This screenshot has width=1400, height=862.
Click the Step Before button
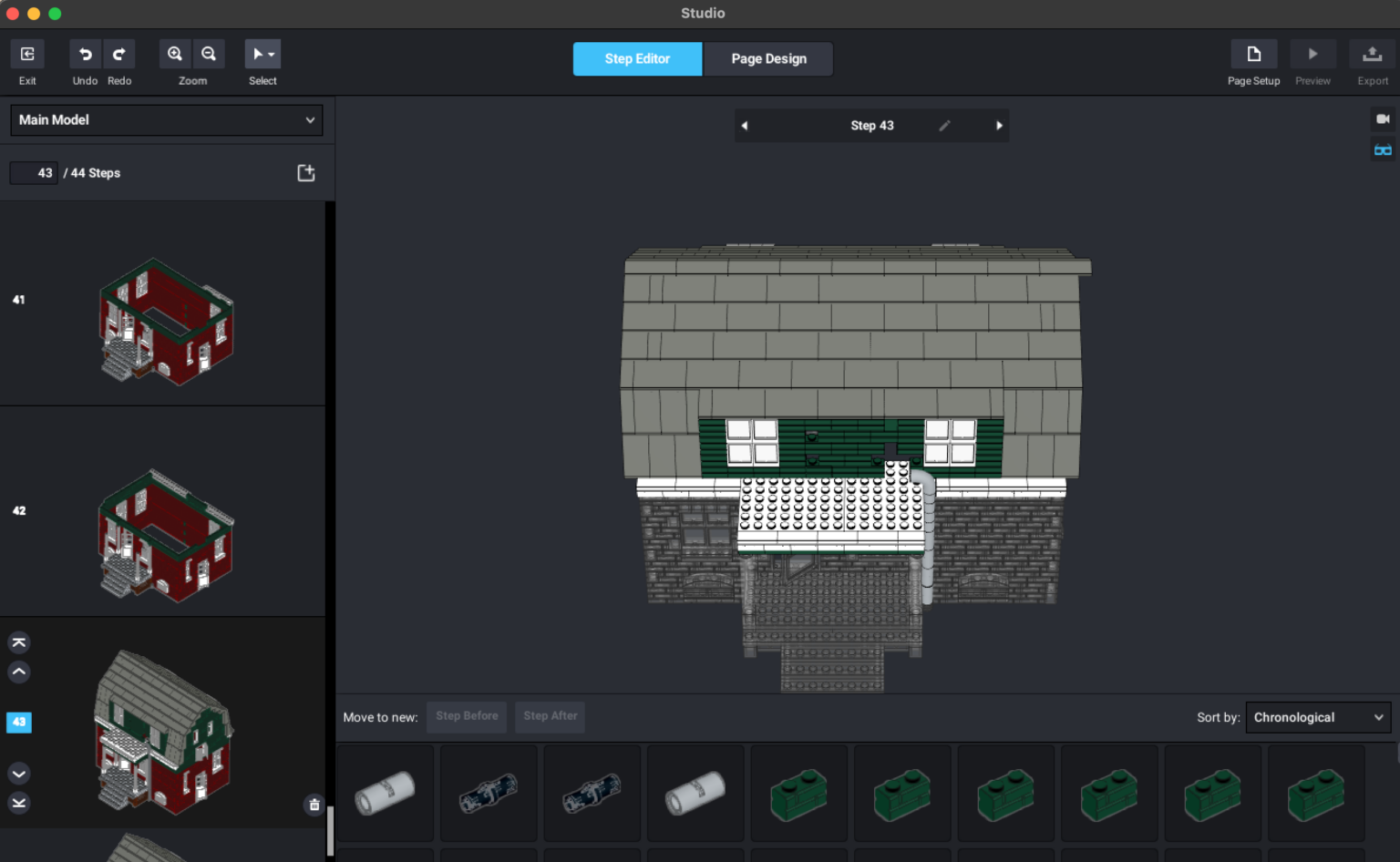(466, 716)
